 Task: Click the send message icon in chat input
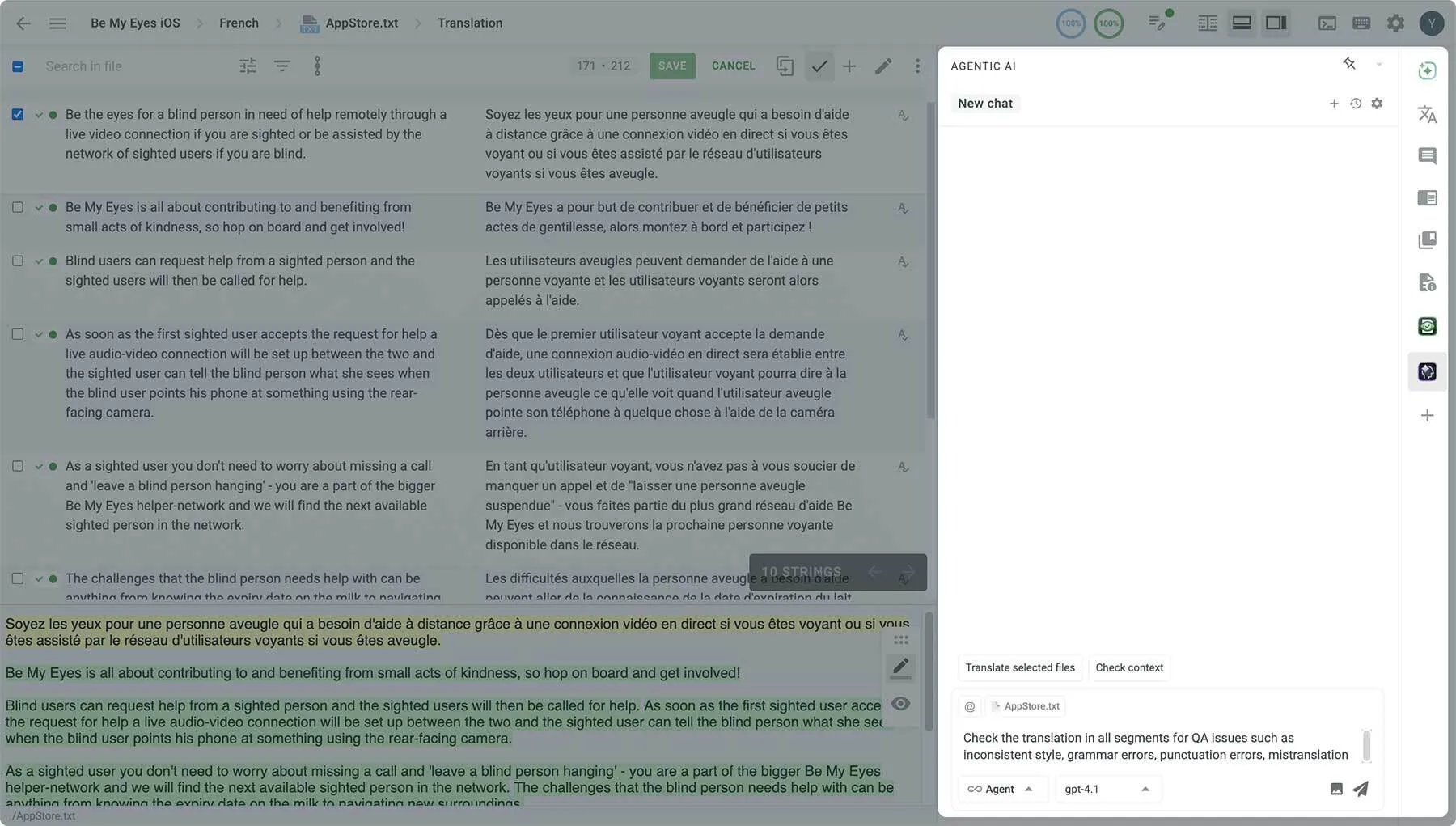(1361, 788)
